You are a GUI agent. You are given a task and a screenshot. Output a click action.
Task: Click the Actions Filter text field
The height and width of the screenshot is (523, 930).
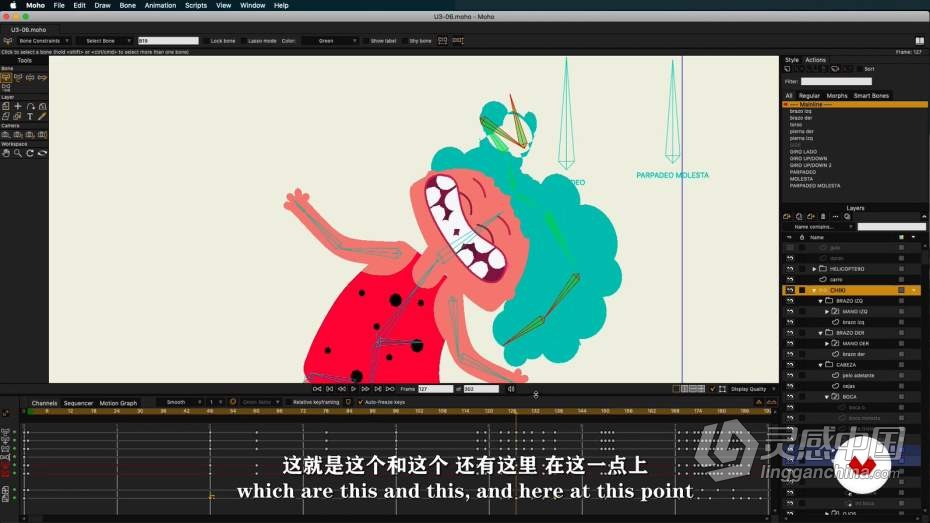pos(836,81)
